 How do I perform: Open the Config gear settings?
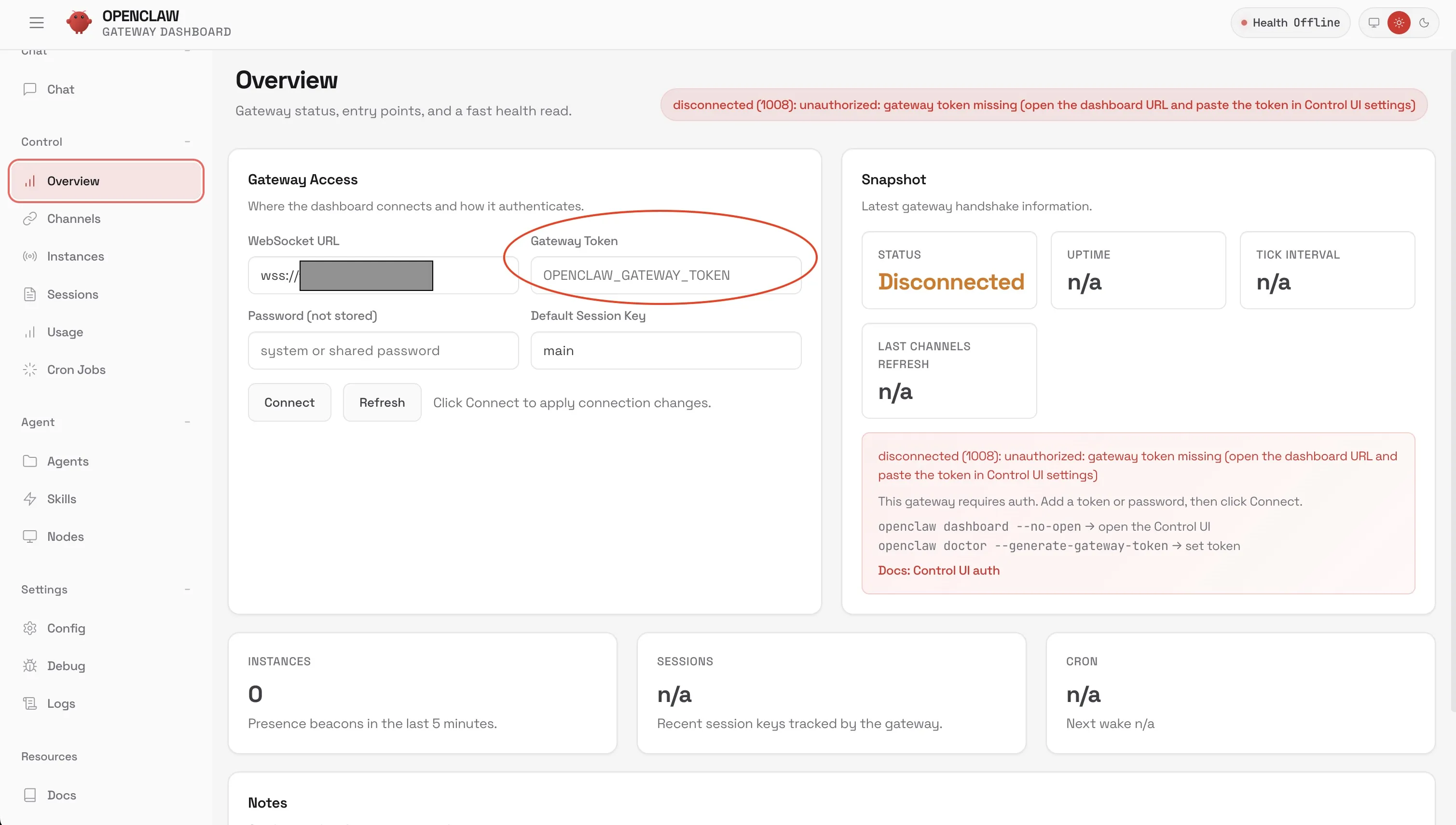coord(66,628)
